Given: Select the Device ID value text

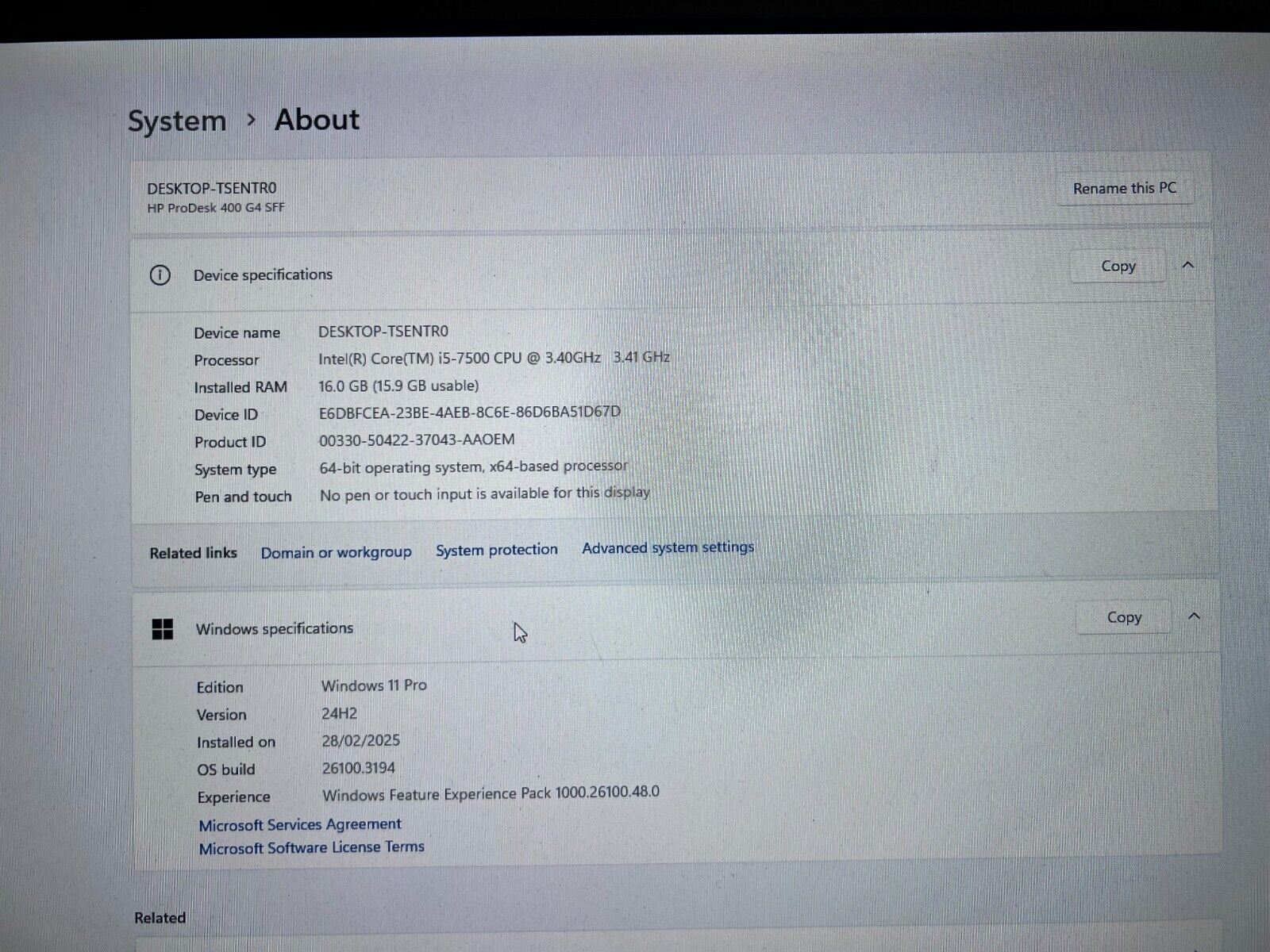Looking at the screenshot, I should (469, 413).
